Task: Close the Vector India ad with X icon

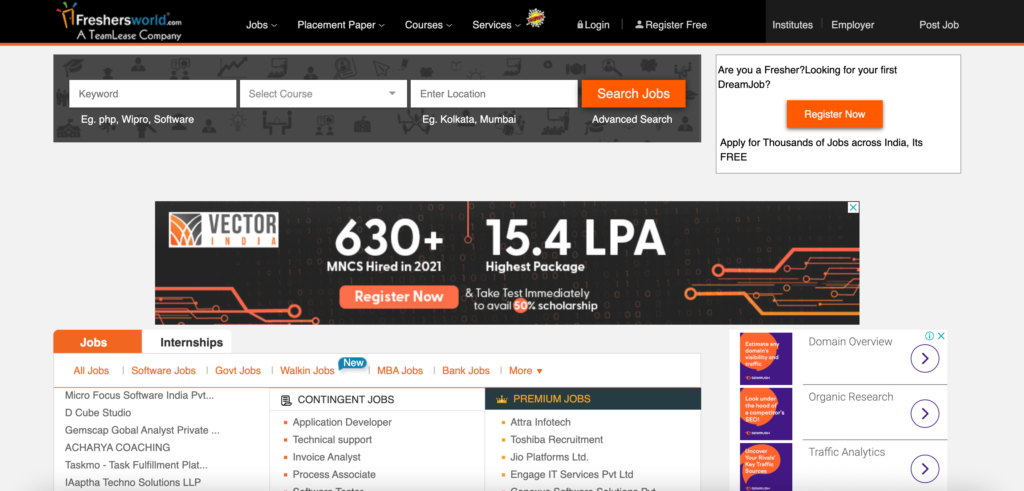Action: 853,207
